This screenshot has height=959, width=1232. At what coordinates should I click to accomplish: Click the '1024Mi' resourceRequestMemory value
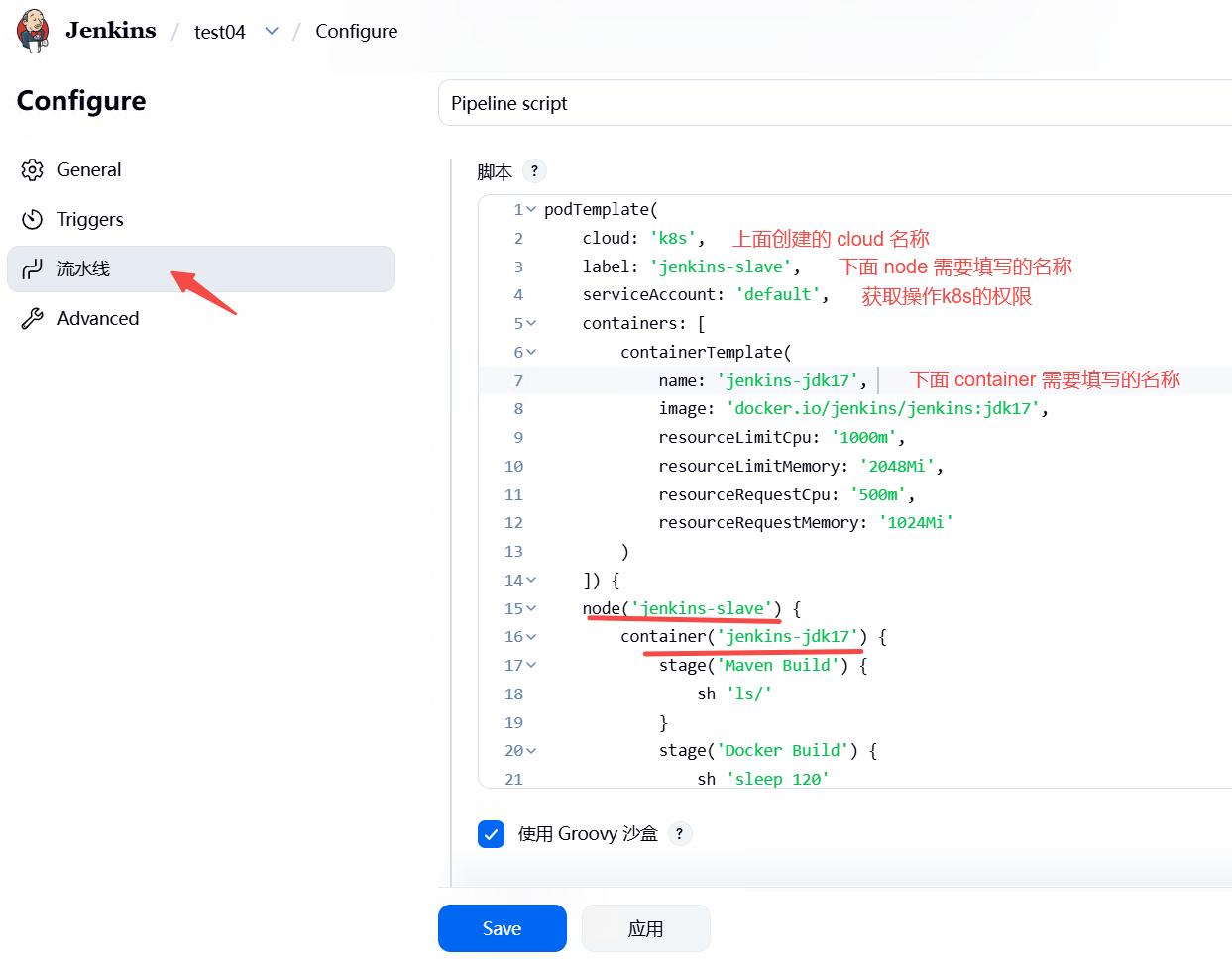(x=916, y=523)
